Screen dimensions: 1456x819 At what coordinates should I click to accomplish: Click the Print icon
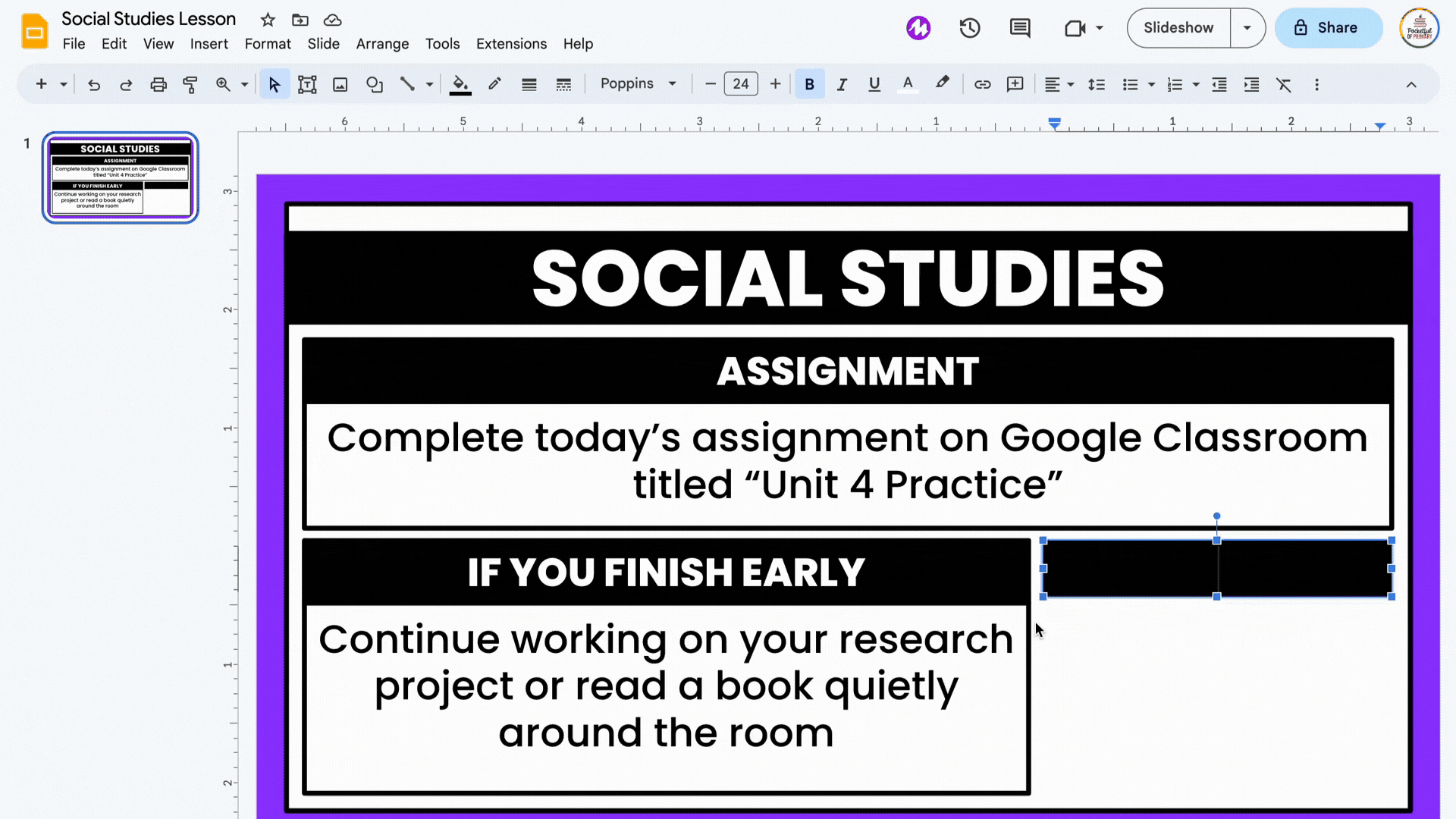tap(158, 84)
